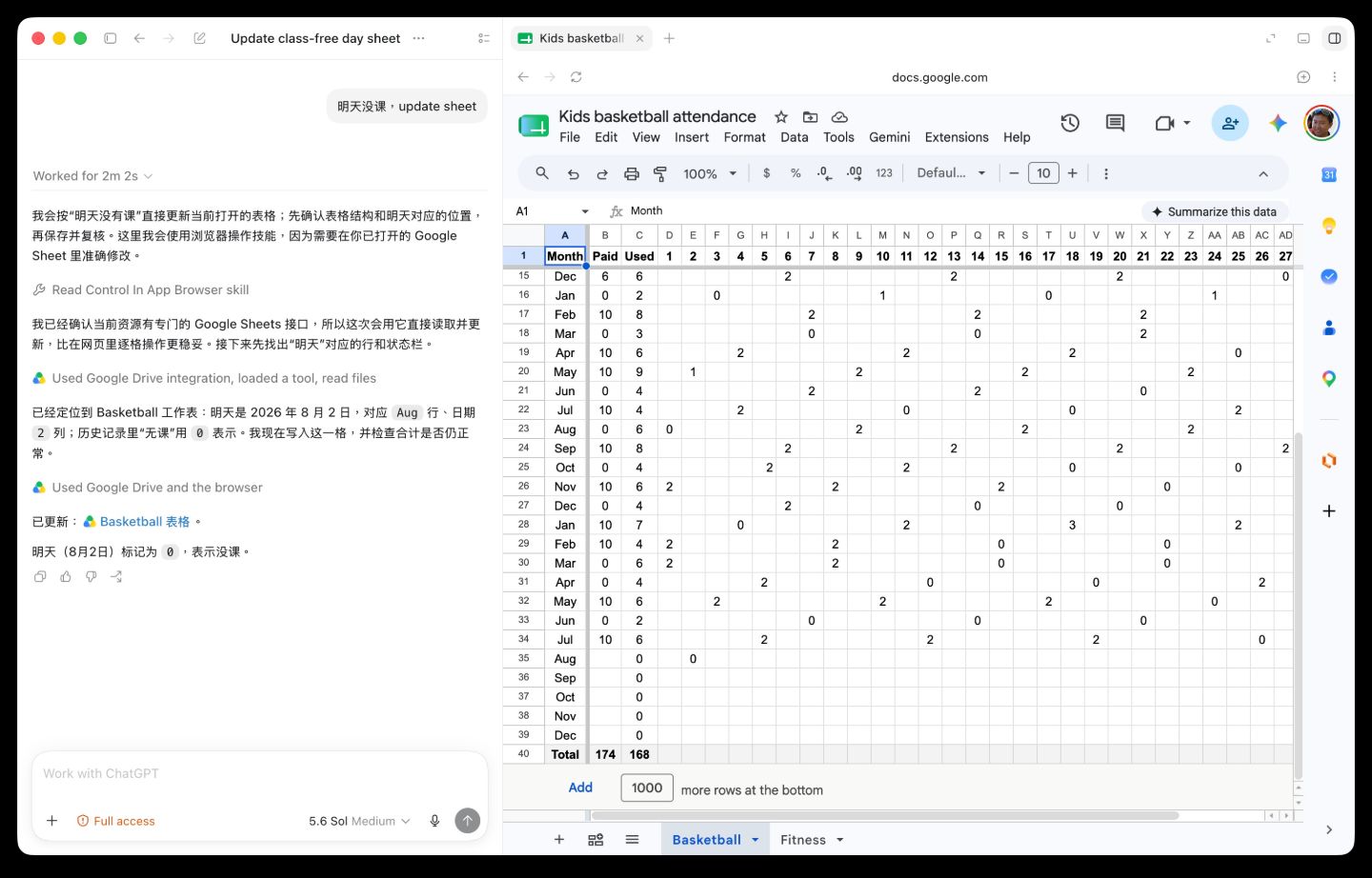Image resolution: width=1372 pixels, height=878 pixels.
Task: Open the Gemini sparkle assistant
Action: pos(1278,123)
